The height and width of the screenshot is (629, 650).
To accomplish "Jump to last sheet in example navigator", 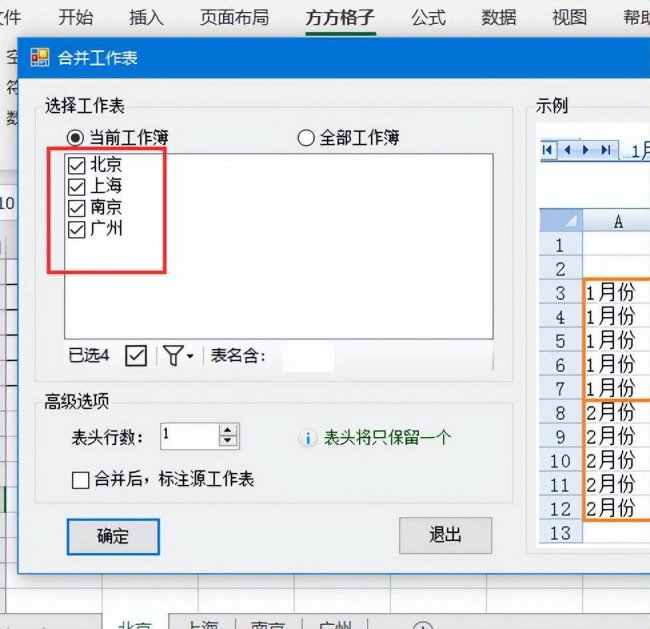I will (606, 150).
